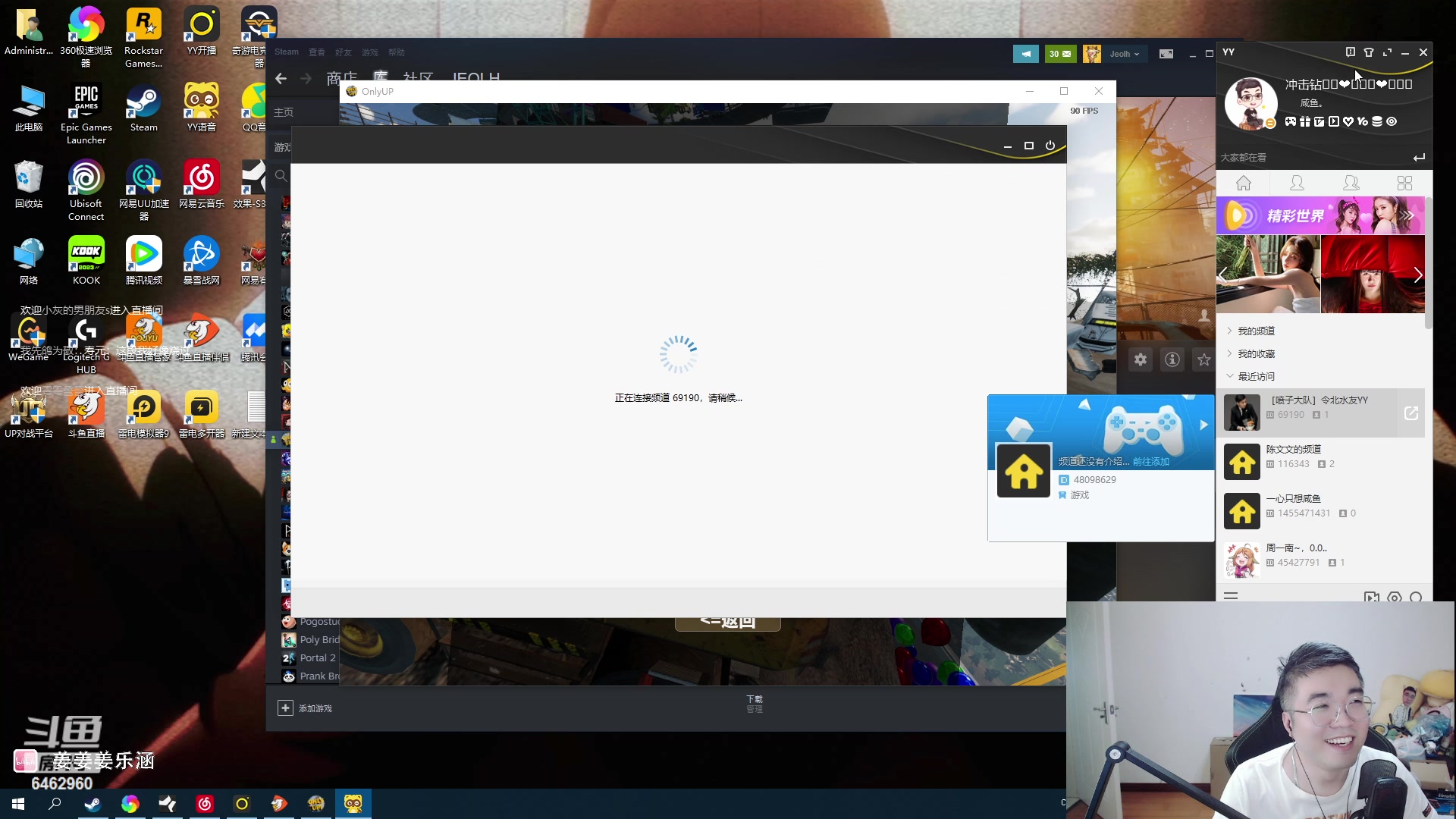
Task: Open Steam inbox with 30 messages
Action: pos(1060,54)
